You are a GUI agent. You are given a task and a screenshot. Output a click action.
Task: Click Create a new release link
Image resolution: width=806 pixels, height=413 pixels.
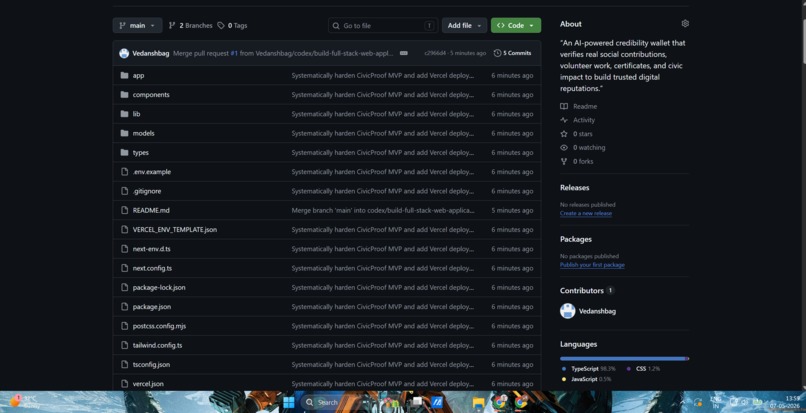point(586,213)
